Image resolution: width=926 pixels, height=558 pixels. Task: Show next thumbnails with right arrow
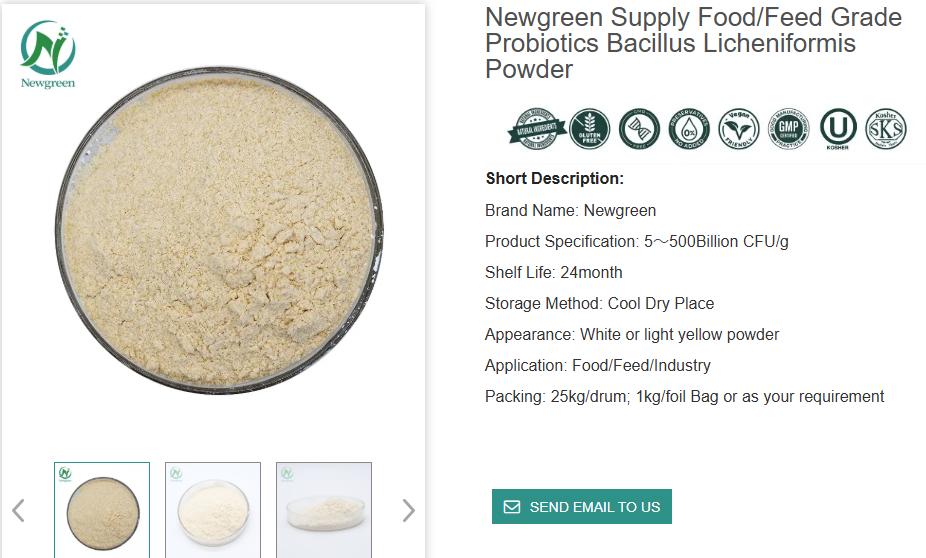point(408,510)
